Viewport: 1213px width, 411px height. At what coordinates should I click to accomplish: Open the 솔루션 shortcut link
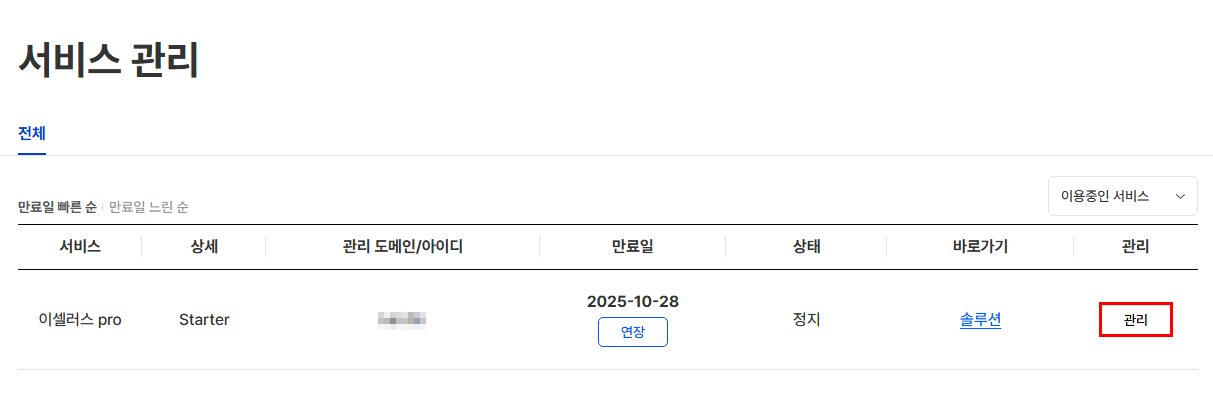[980, 320]
